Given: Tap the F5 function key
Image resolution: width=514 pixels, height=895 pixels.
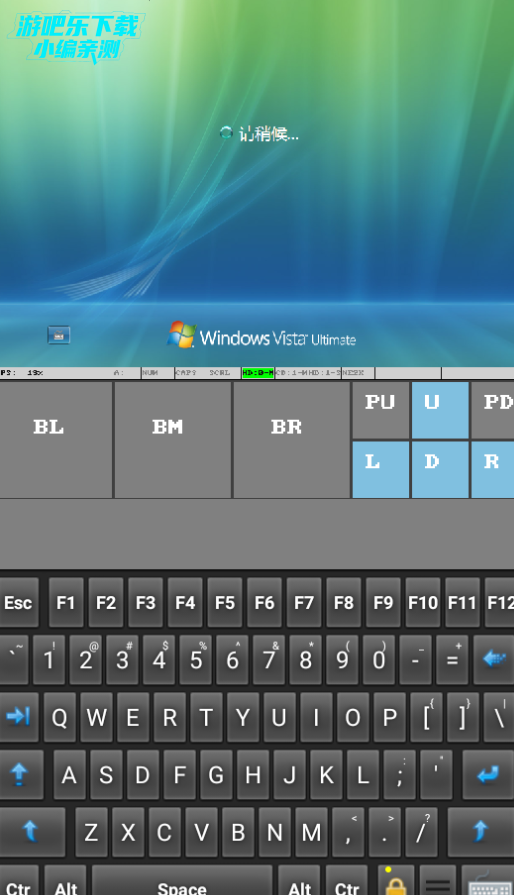Looking at the screenshot, I should (x=225, y=603).
